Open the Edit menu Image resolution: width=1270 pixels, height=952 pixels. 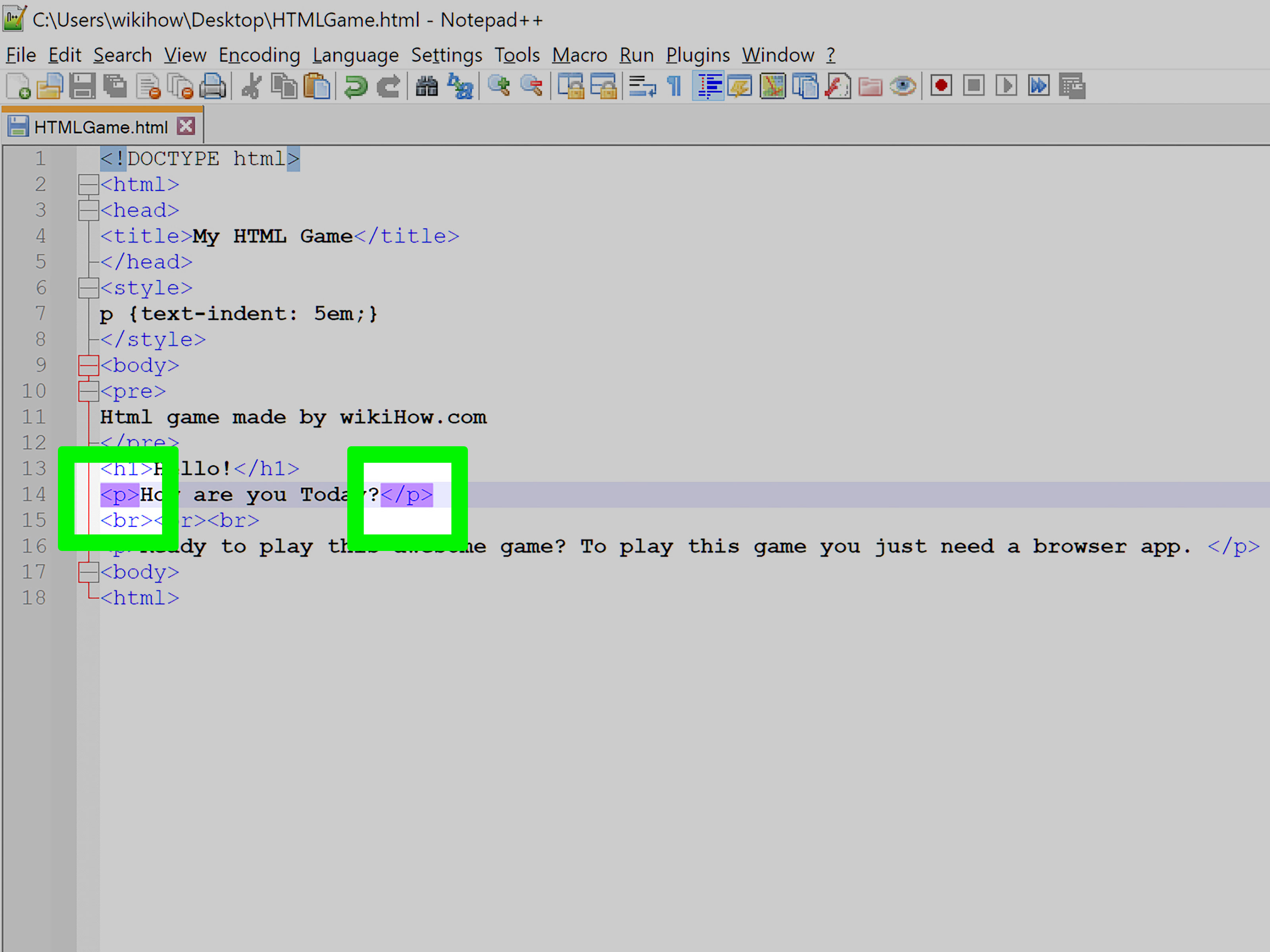(64, 55)
